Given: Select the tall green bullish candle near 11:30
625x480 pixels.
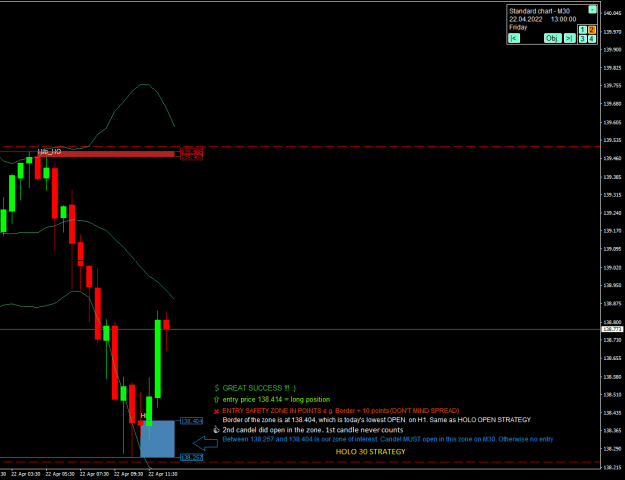Looking at the screenshot, I should pos(158,359).
